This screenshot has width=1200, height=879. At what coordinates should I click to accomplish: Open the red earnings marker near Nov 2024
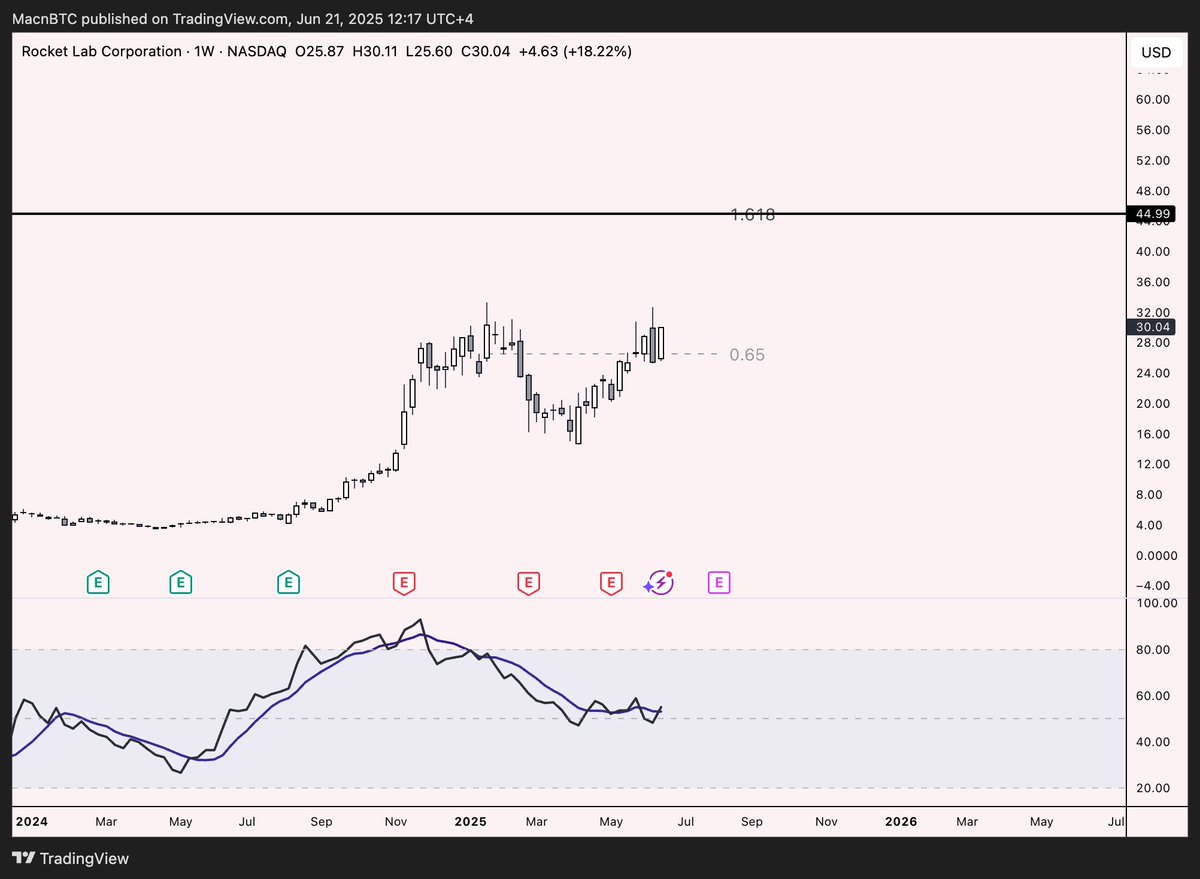404,581
